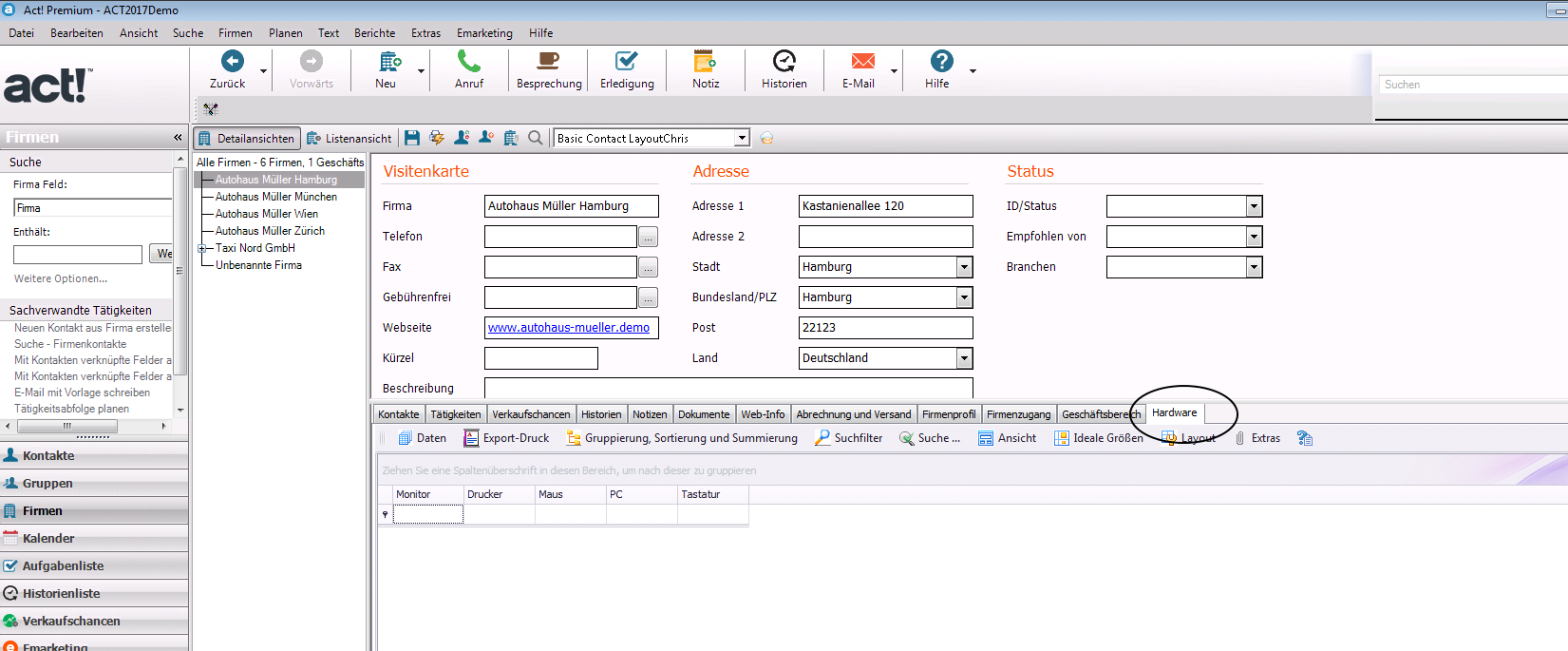The height and width of the screenshot is (651, 1568).
Task: Collapse the Firmen navigation panel
Action: 178,138
